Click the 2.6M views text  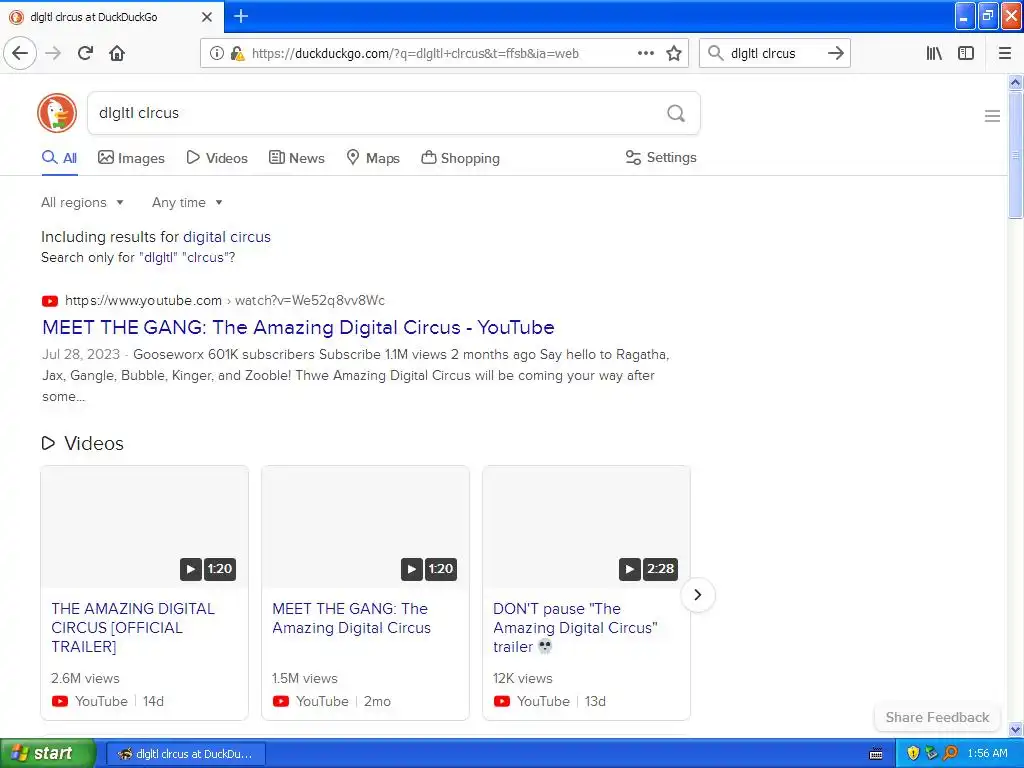click(86, 679)
